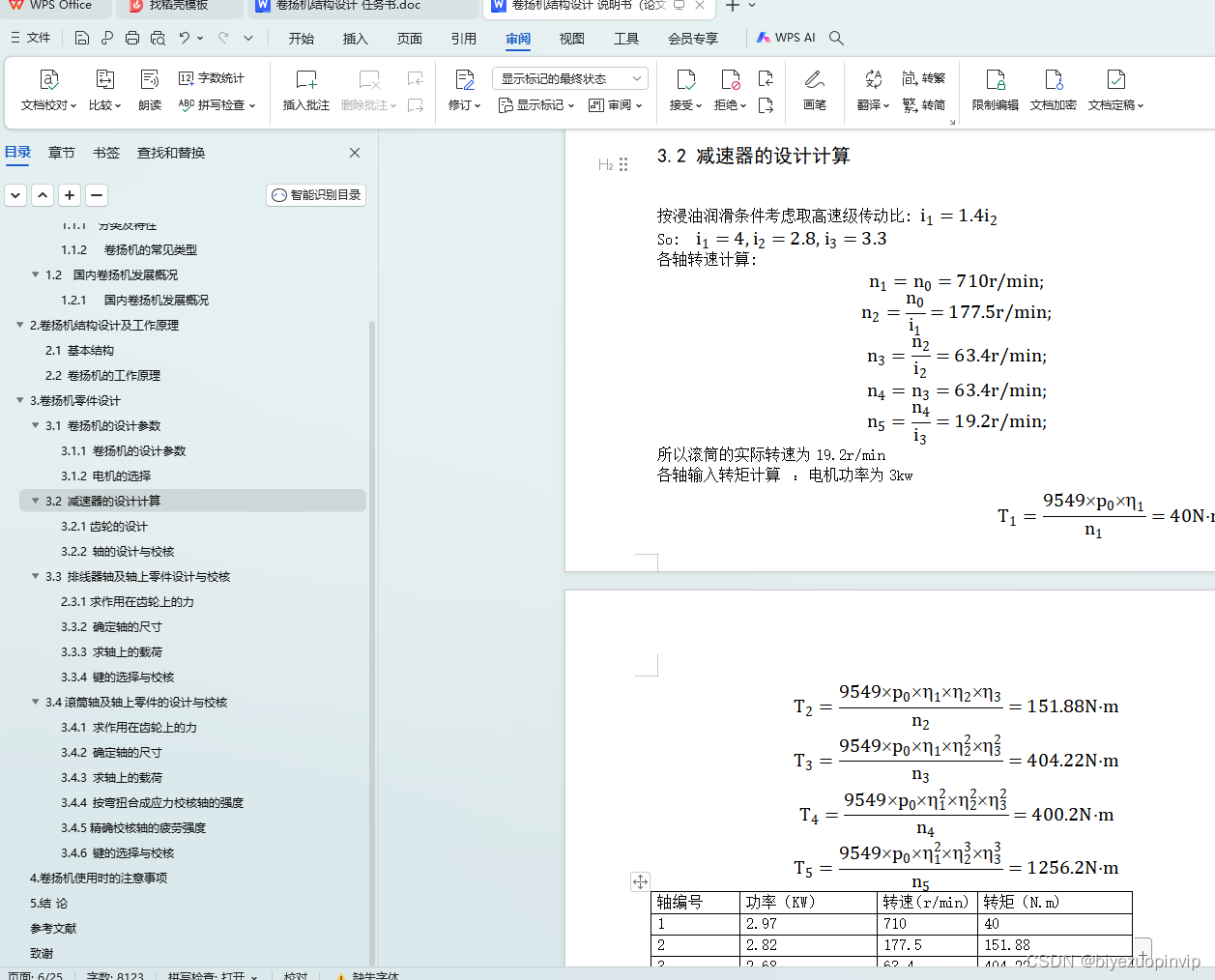The image size is (1215, 980).
Task: Open WPS AI assistant
Action: 787,38
